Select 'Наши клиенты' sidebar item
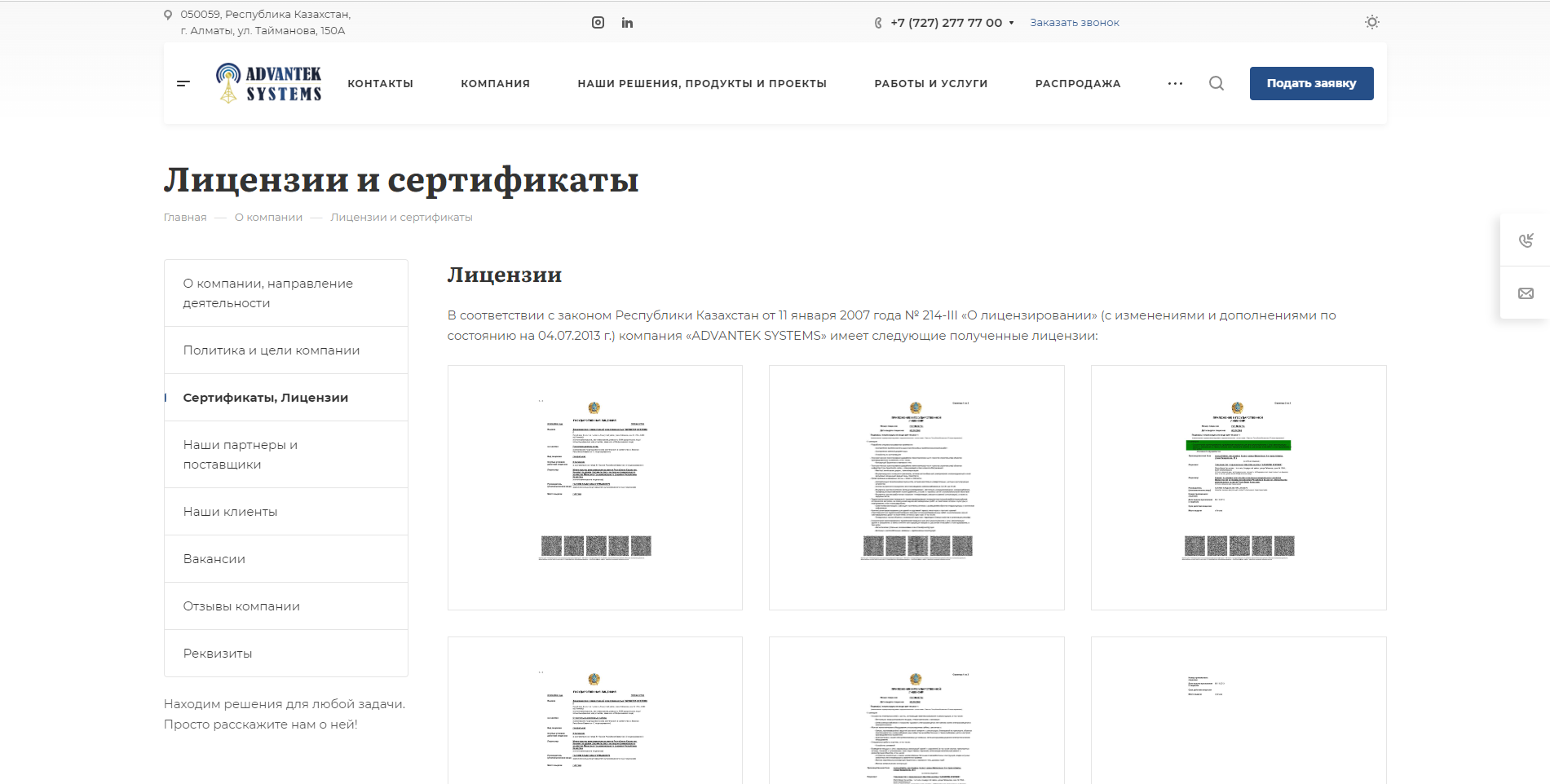This screenshot has height=784, width=1550. [x=286, y=512]
